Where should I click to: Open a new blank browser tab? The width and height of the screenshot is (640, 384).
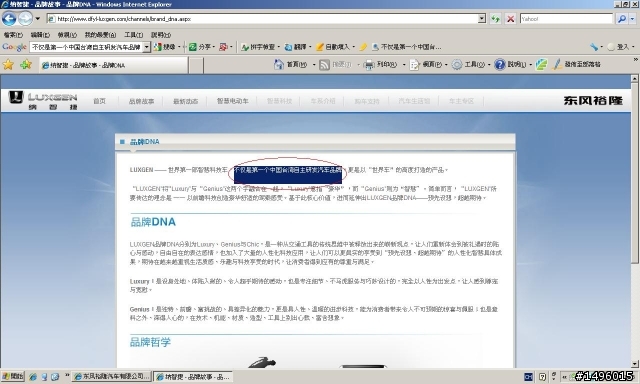pyautogui.click(x=196, y=65)
